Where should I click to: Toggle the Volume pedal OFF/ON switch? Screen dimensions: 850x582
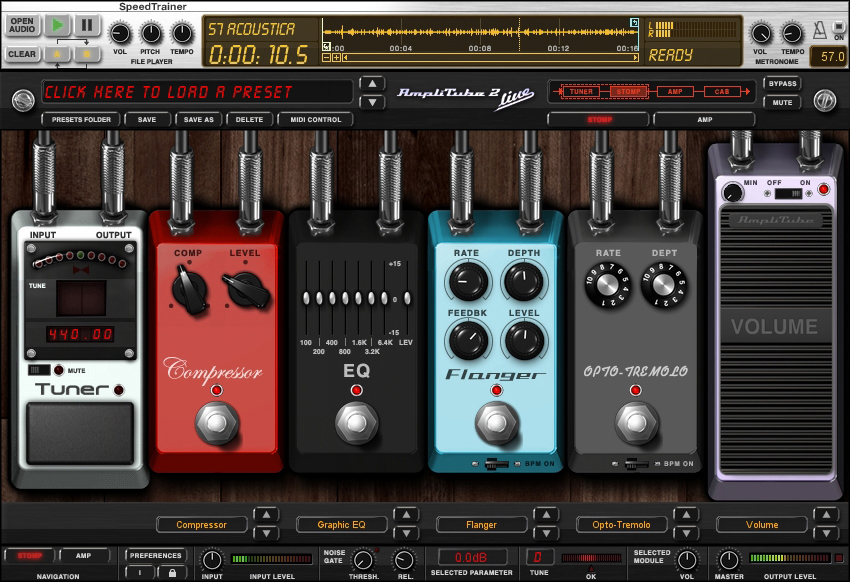788,193
